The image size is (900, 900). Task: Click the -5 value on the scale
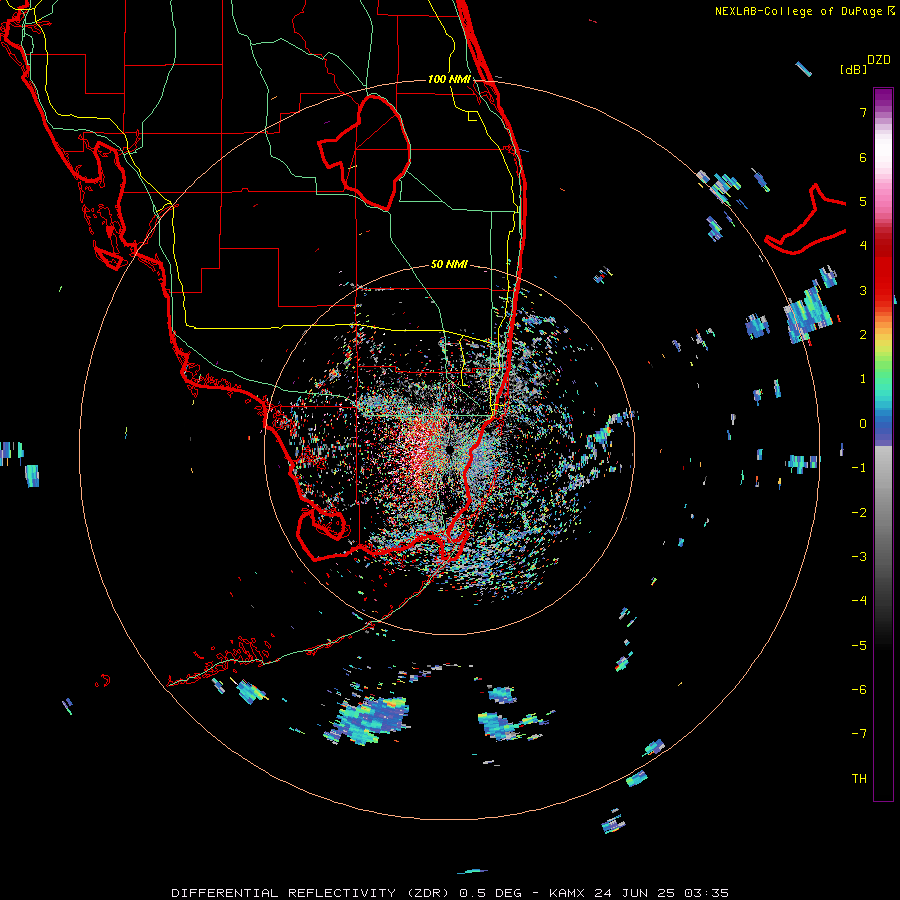[859, 645]
